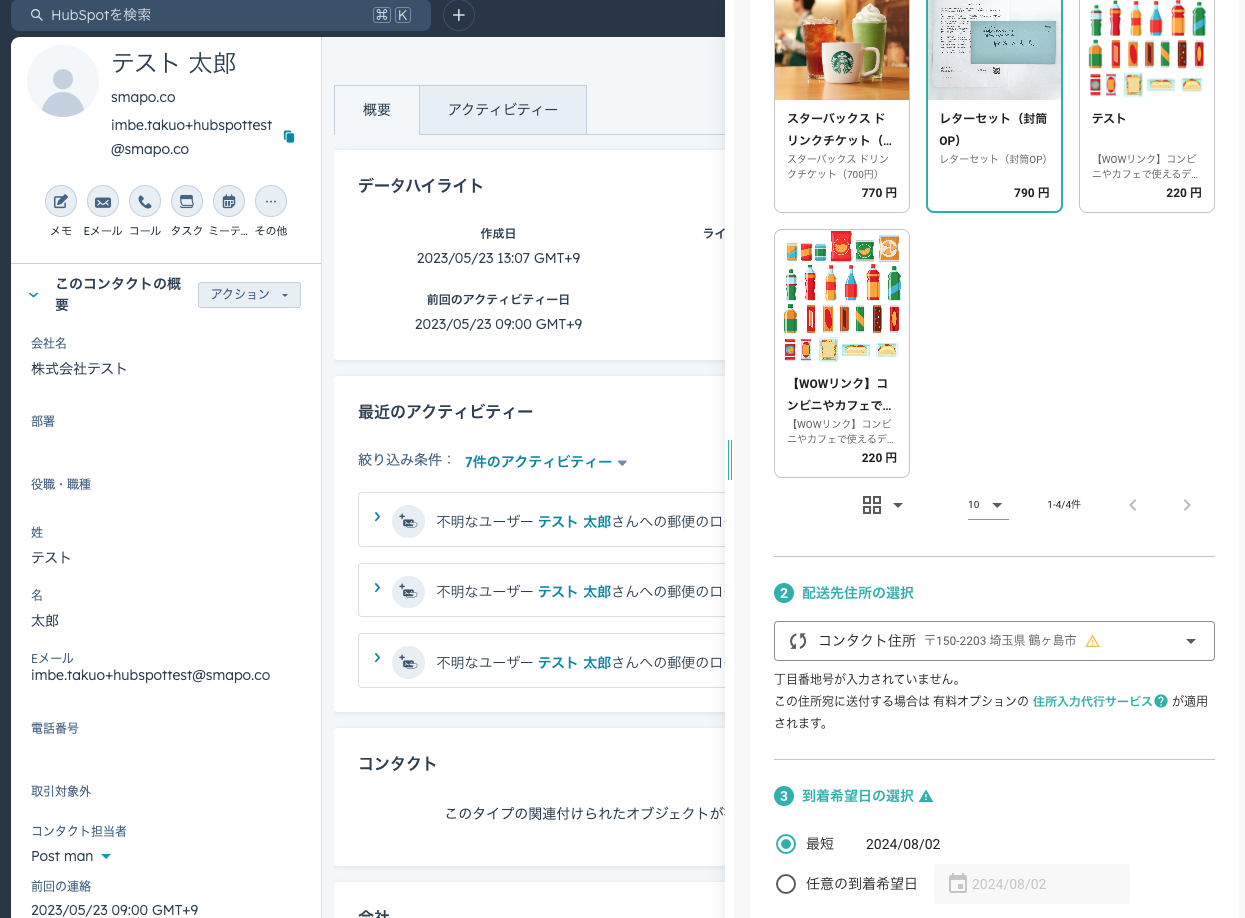
Task: Click the 作成日 value 2023/05/23 13:07 GMT+9
Action: 498,258
